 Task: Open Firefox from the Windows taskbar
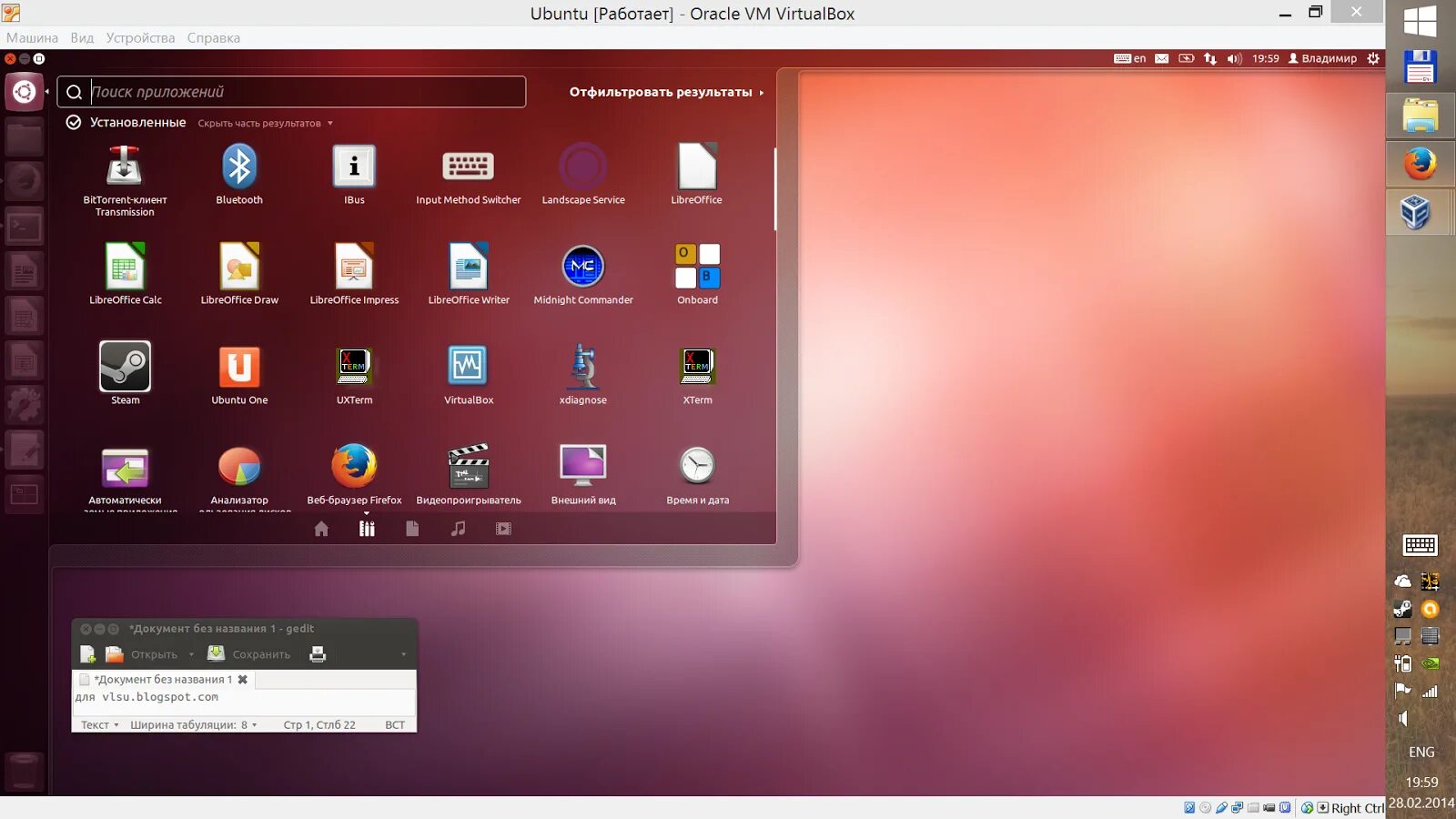pos(1421,165)
